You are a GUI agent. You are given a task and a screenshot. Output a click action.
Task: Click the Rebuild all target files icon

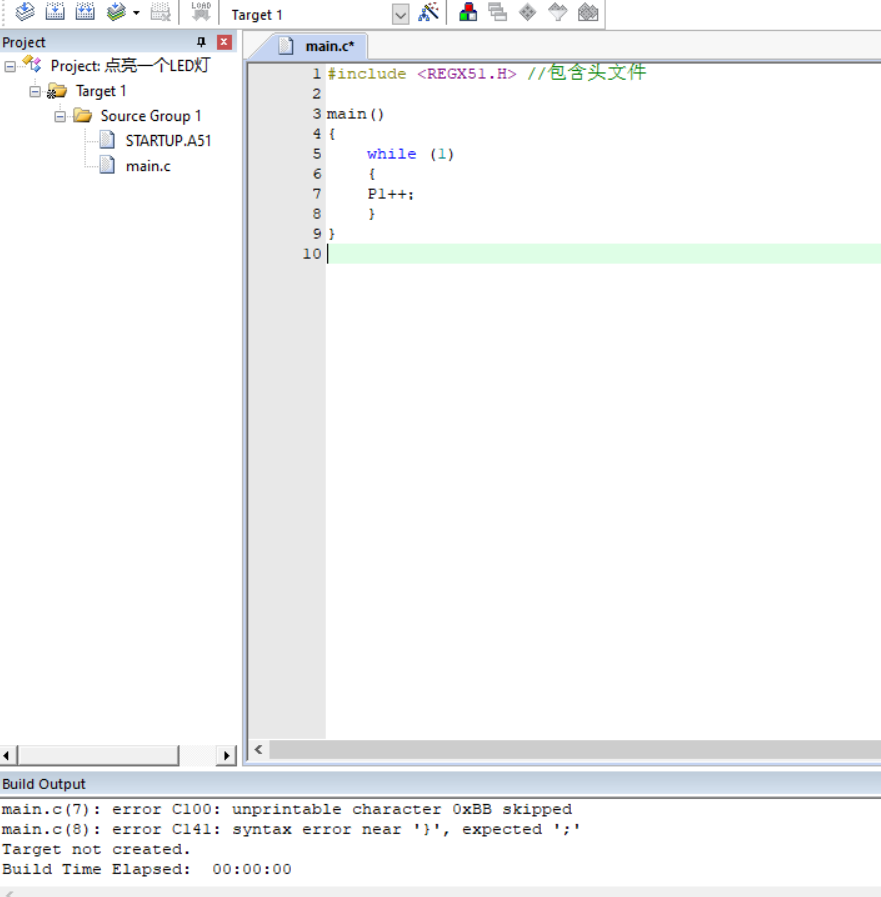click(x=85, y=12)
